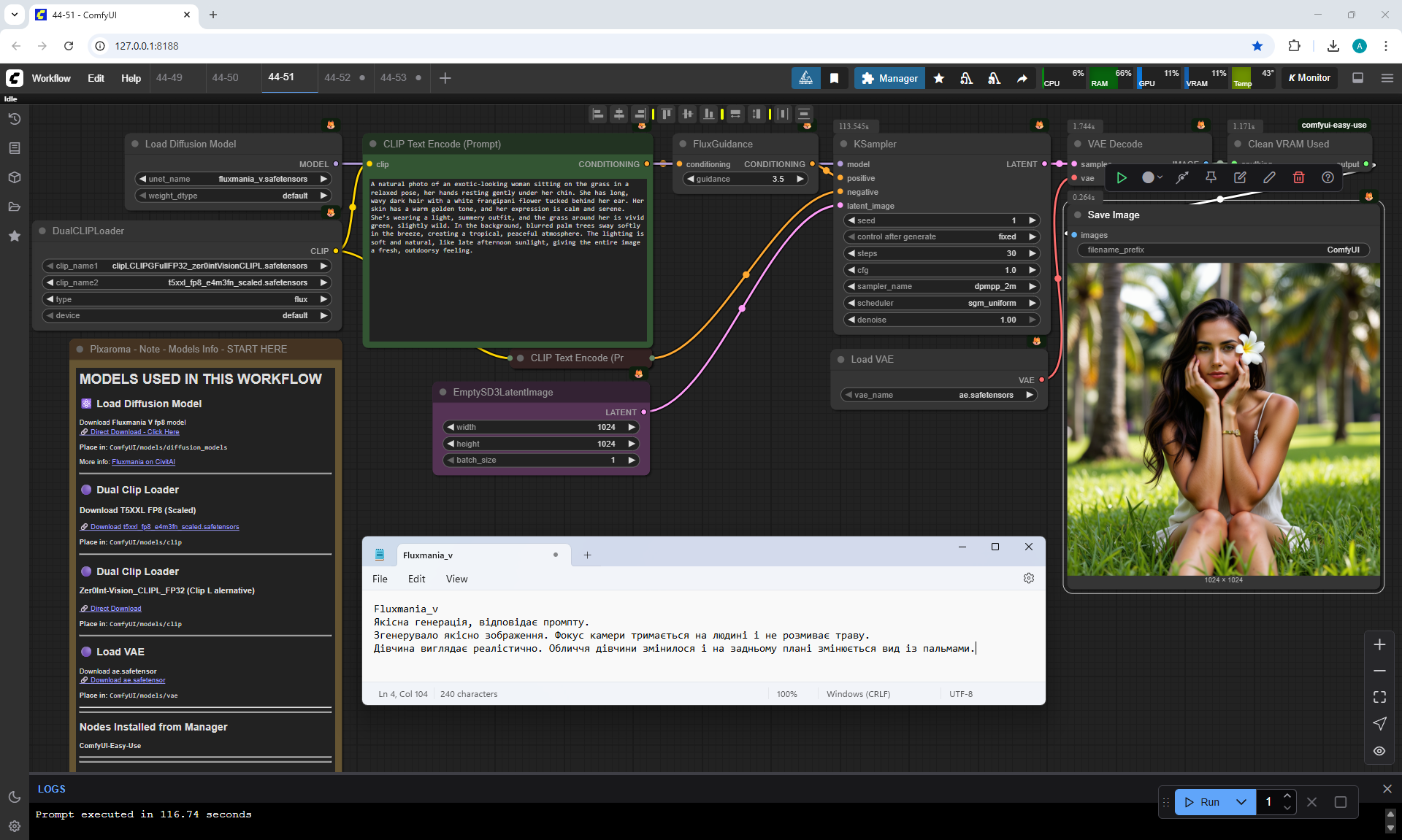Screen dimensions: 1402x840
Task: Open the queue history sidebar icon
Action: pyautogui.click(x=14, y=119)
